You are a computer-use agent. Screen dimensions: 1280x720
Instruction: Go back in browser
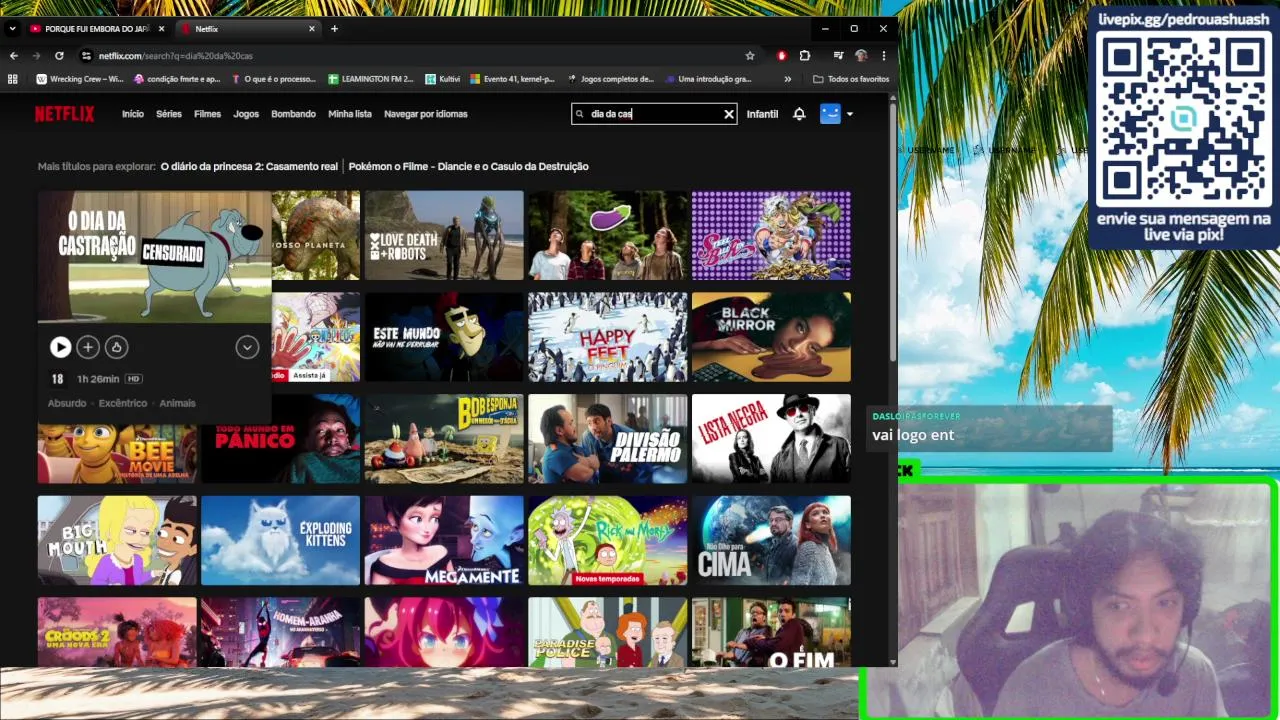[x=13, y=56]
